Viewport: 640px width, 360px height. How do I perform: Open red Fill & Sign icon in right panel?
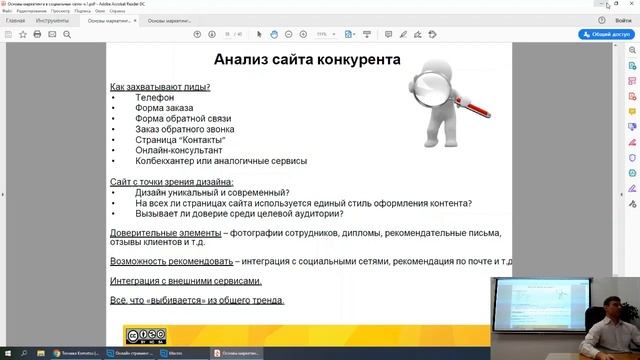(x=632, y=142)
